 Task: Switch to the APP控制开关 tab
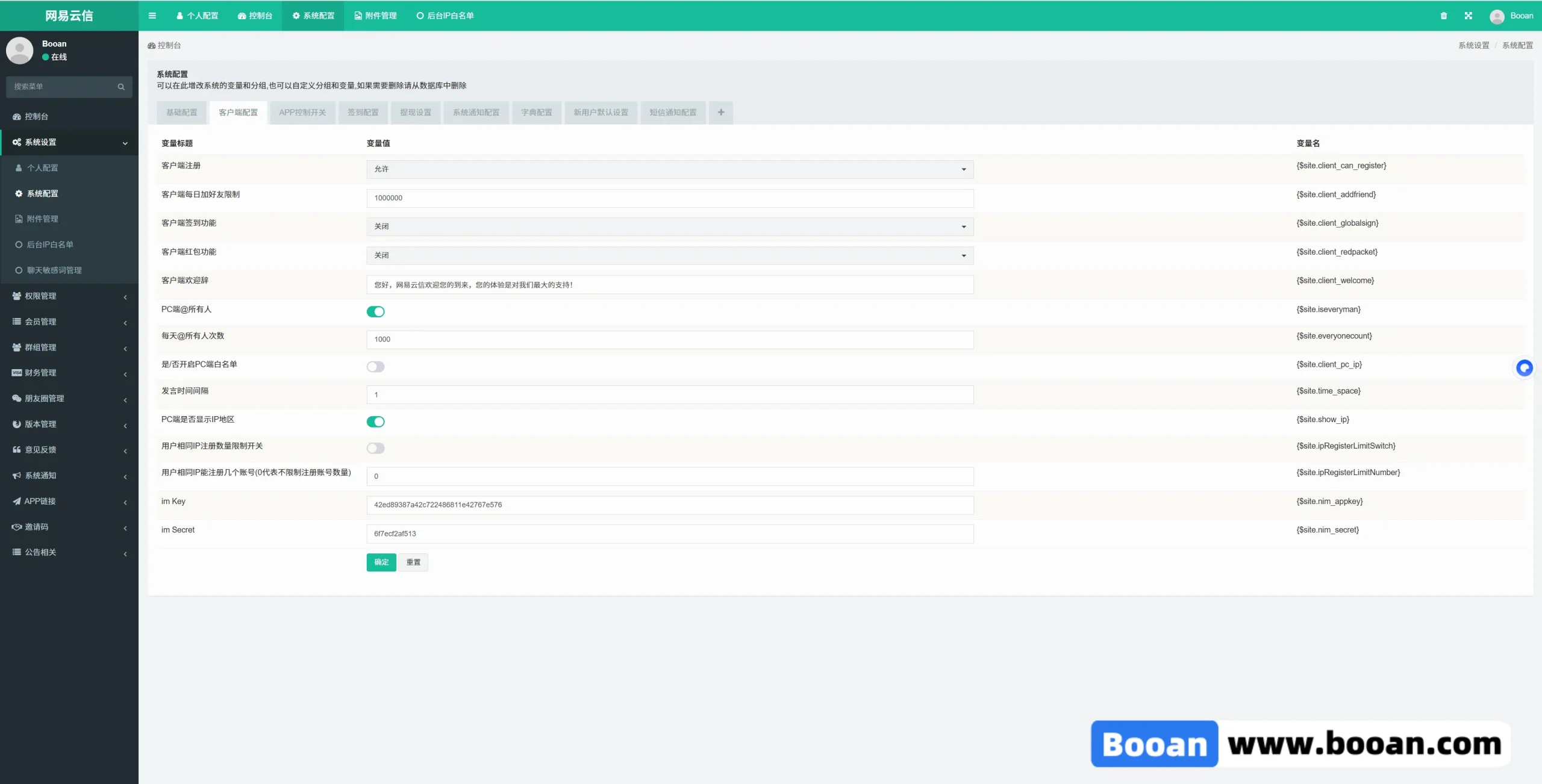(302, 113)
